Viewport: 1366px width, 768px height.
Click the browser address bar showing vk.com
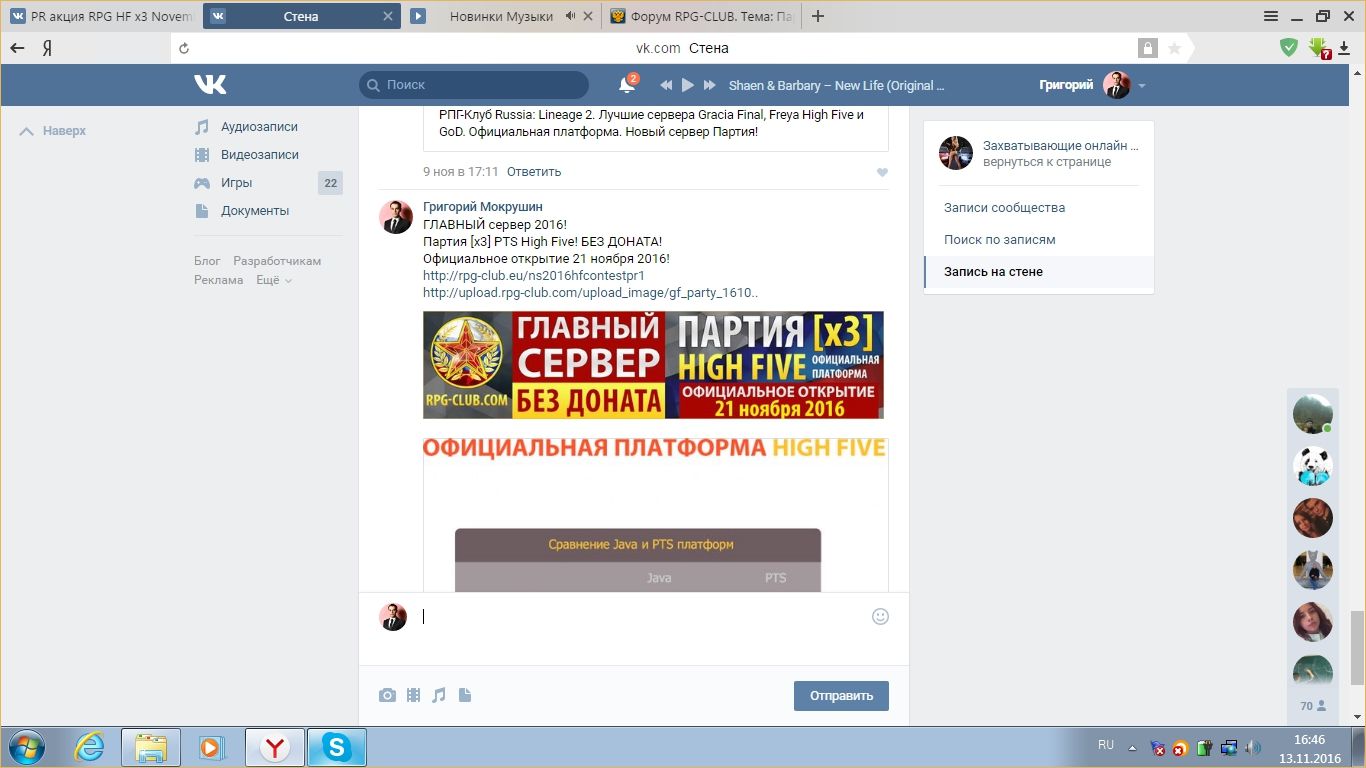(682, 48)
